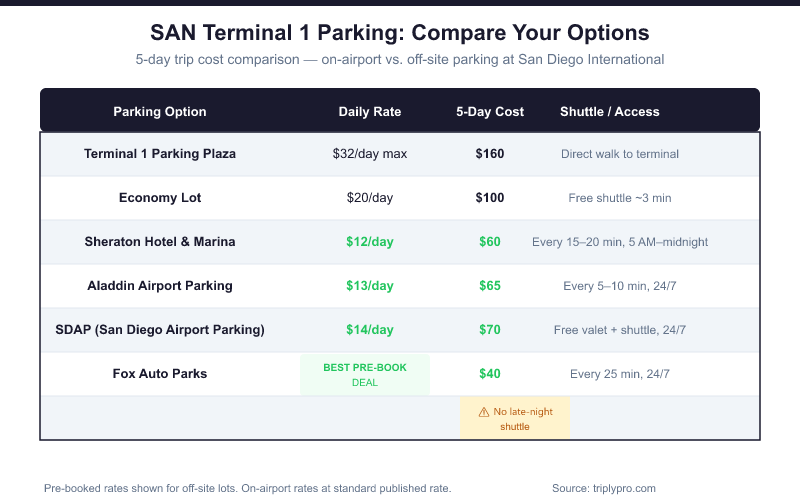Click the warning triangle icon beside late-night notice
The height and width of the screenshot is (500, 800).
(484, 412)
